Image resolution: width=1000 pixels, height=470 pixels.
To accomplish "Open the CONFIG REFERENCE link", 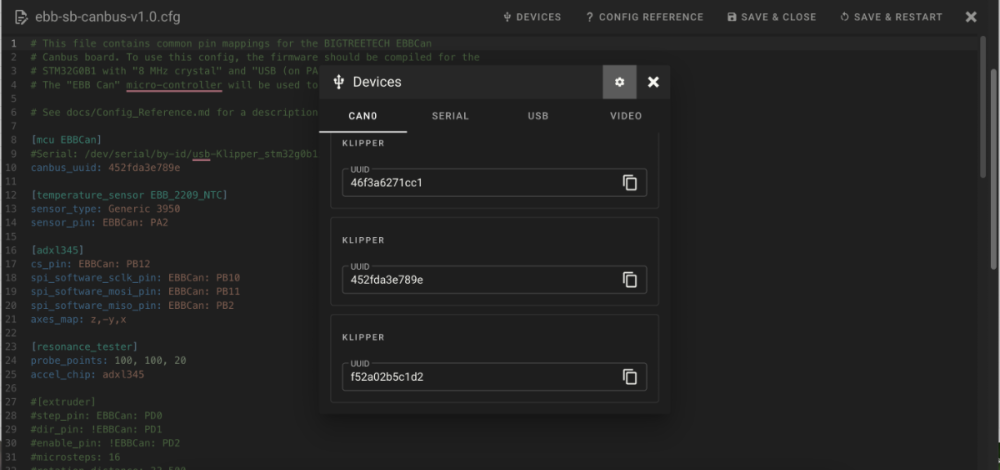I will click(645, 17).
